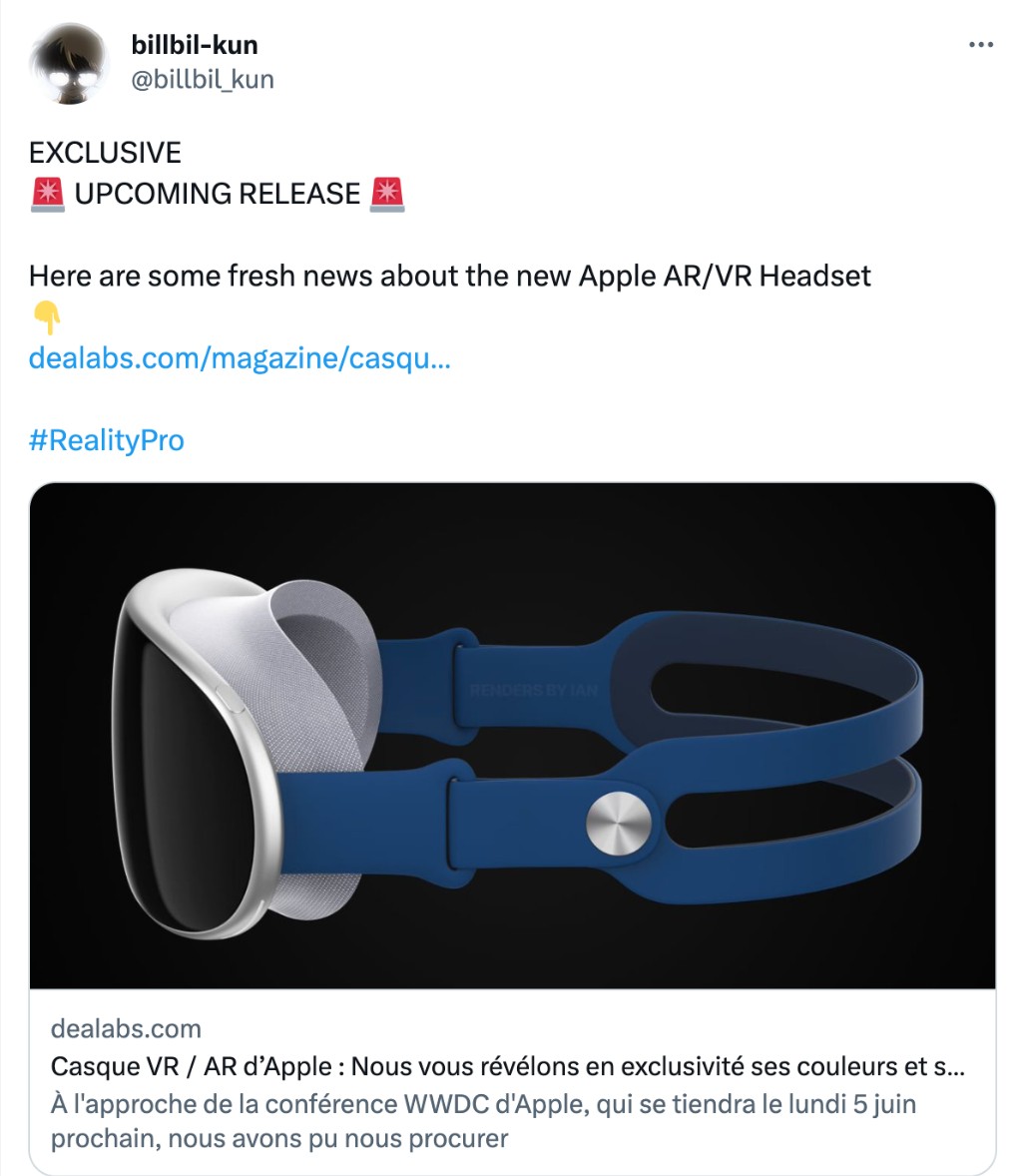Image resolution: width=1022 pixels, height=1176 pixels.
Task: Click the 'RENDERS BY IAN' watermark
Action: (x=534, y=690)
